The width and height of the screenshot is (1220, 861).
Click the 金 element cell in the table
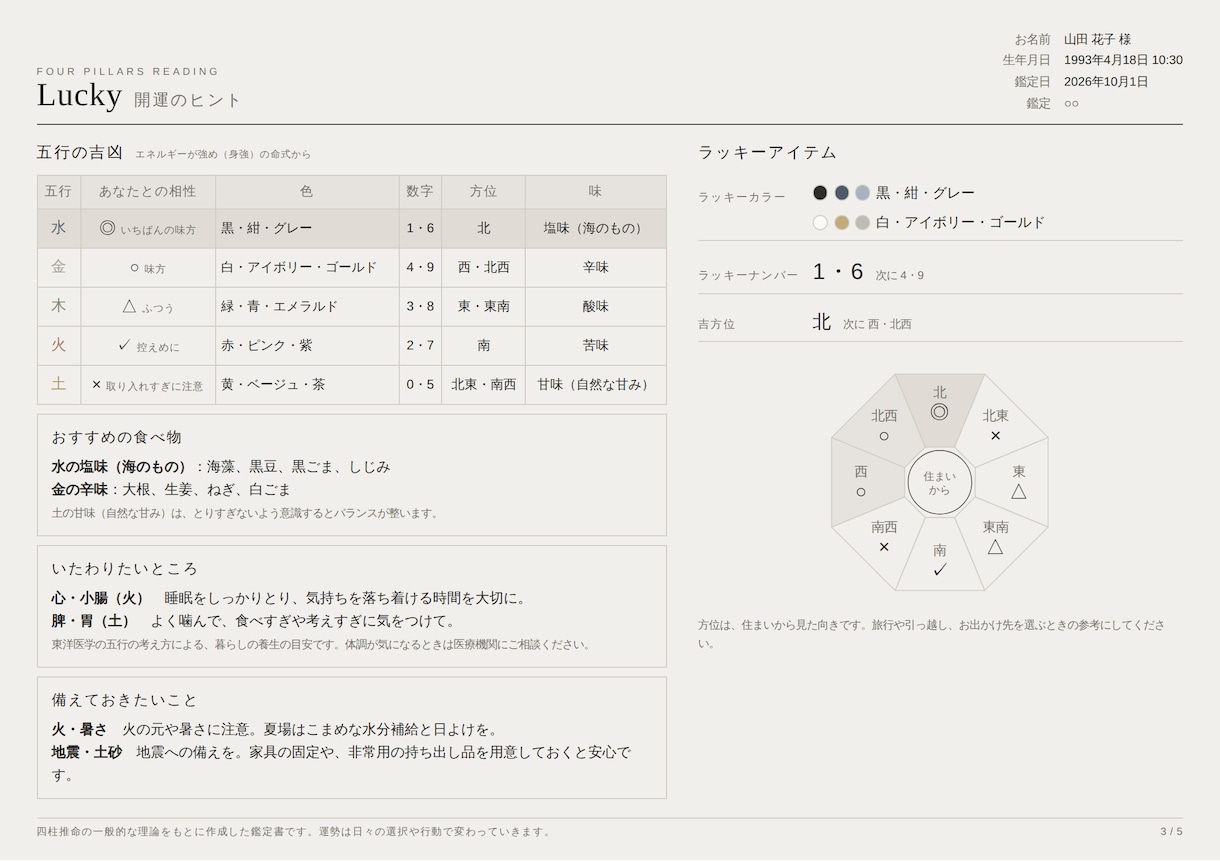coord(59,267)
